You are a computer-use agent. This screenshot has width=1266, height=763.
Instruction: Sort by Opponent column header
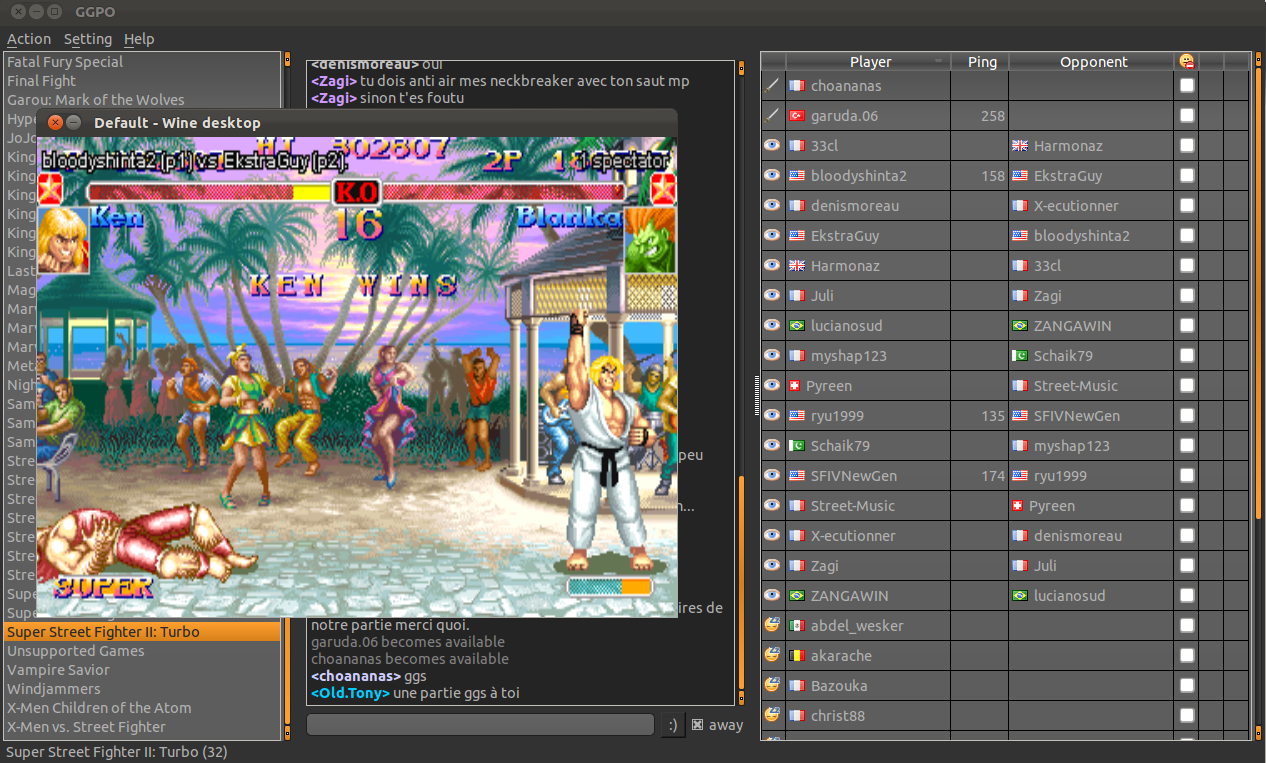[x=1093, y=62]
